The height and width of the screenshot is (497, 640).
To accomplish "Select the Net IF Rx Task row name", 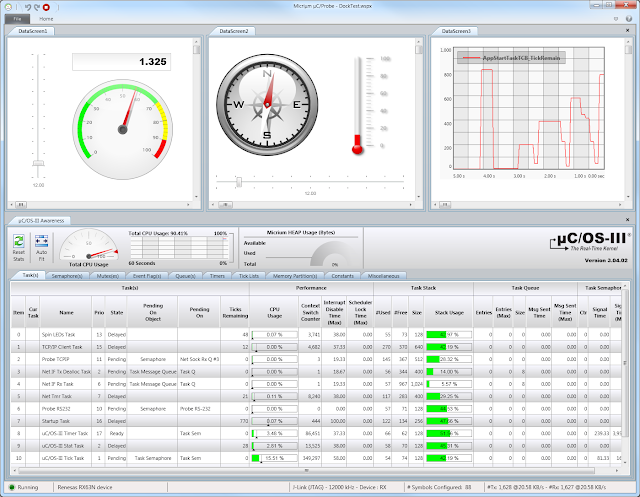I will point(57,384).
